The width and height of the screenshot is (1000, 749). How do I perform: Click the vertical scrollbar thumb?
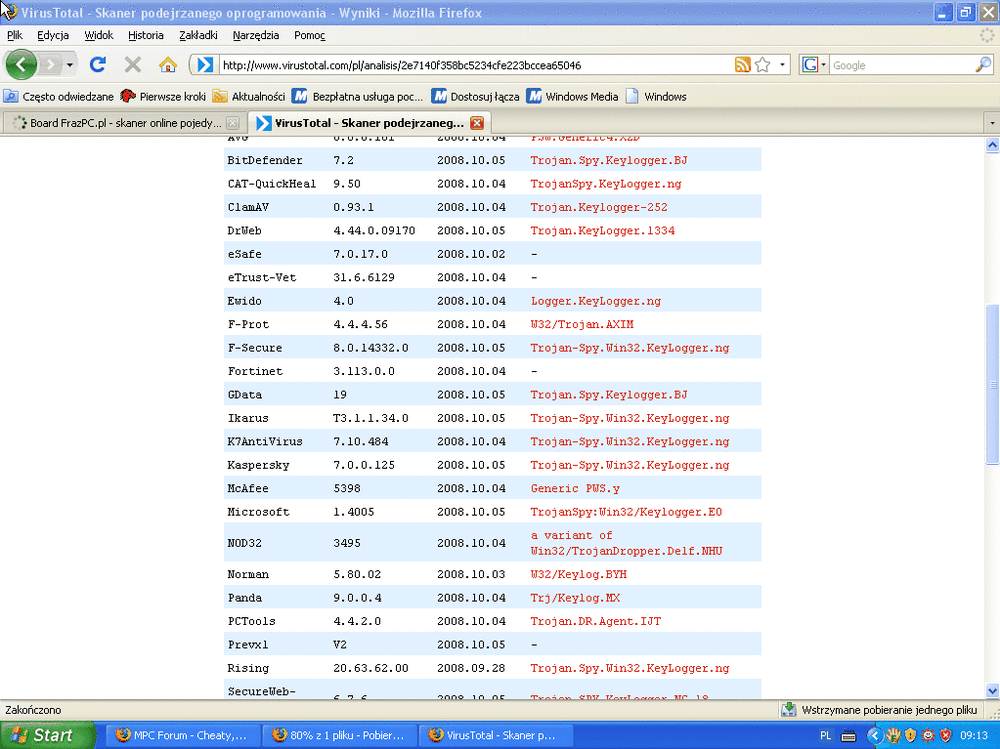pyautogui.click(x=992, y=384)
